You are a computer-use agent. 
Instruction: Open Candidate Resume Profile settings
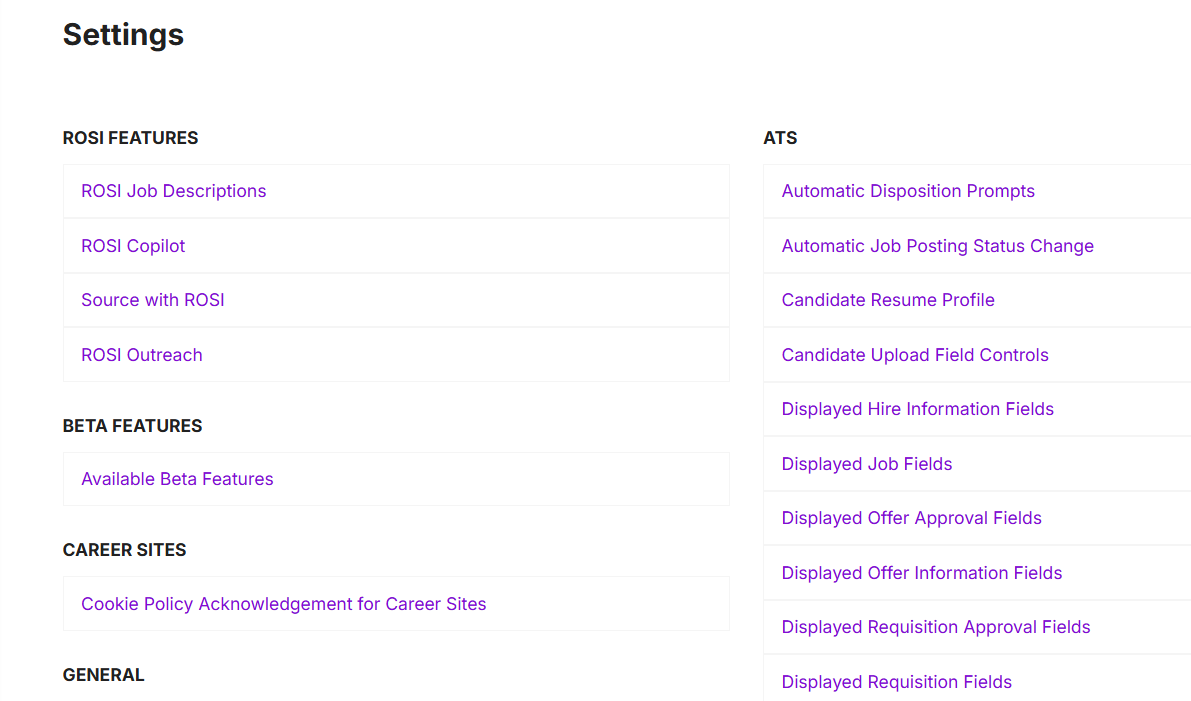coord(888,300)
